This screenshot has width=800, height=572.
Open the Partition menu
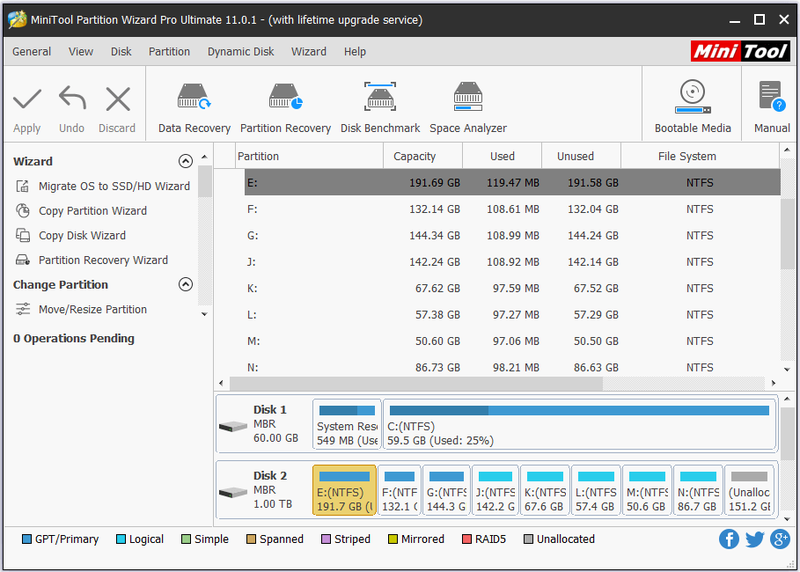(169, 52)
